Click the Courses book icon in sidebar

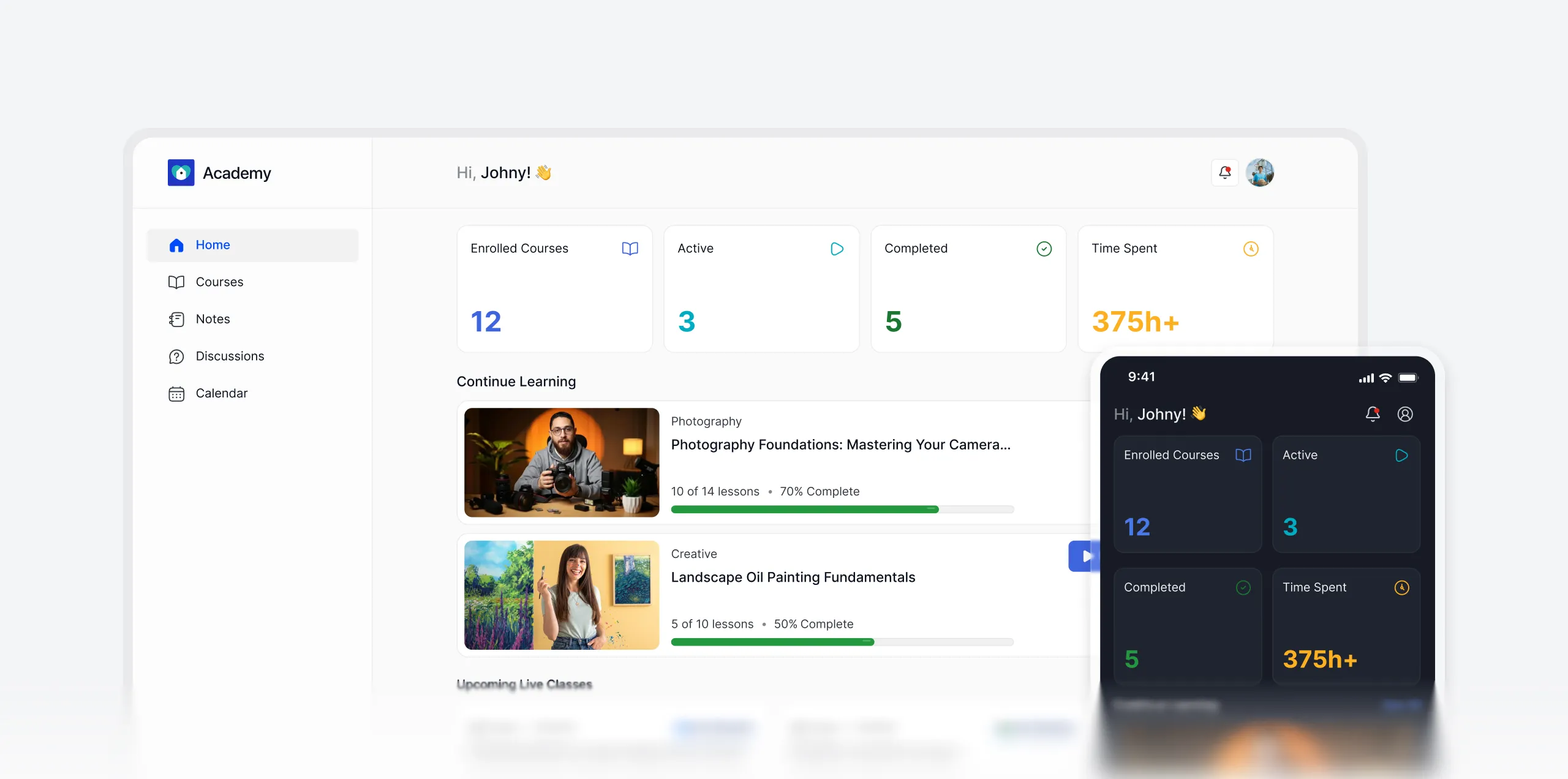pos(176,282)
